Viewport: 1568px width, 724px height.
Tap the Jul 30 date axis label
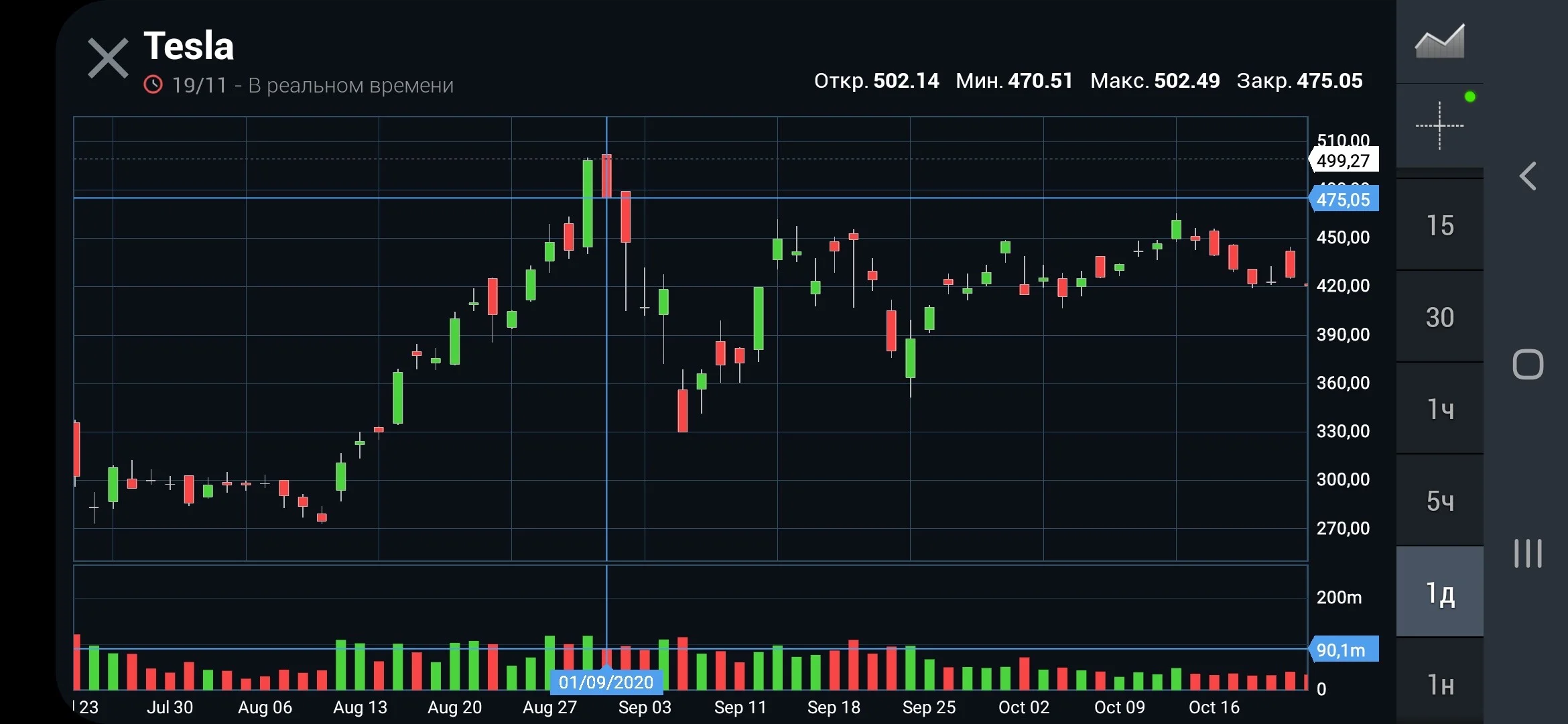click(x=170, y=707)
